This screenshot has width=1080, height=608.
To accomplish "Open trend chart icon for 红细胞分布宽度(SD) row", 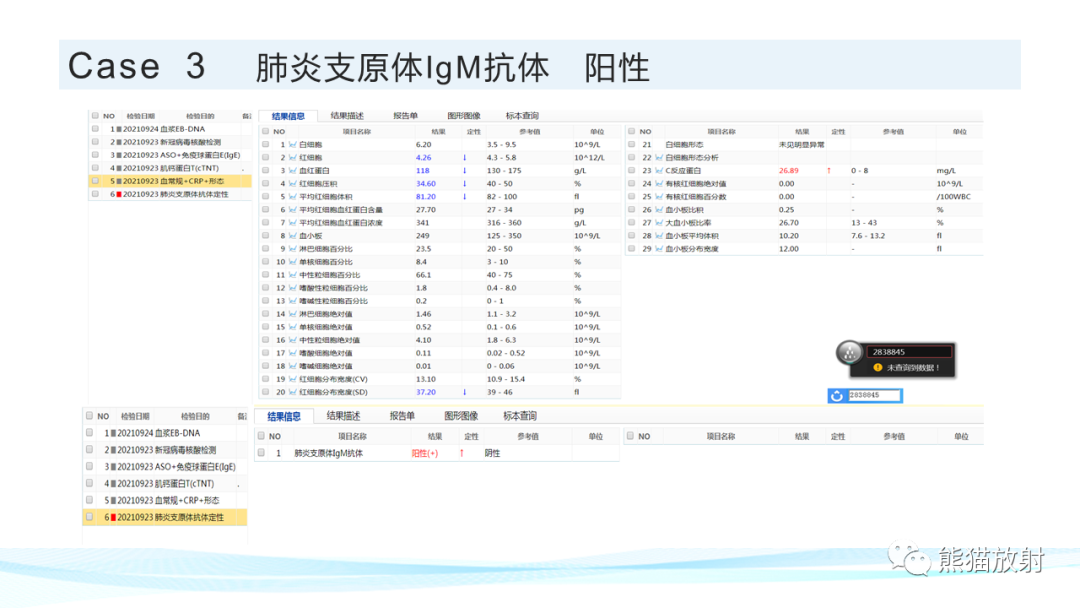I will point(293,392).
